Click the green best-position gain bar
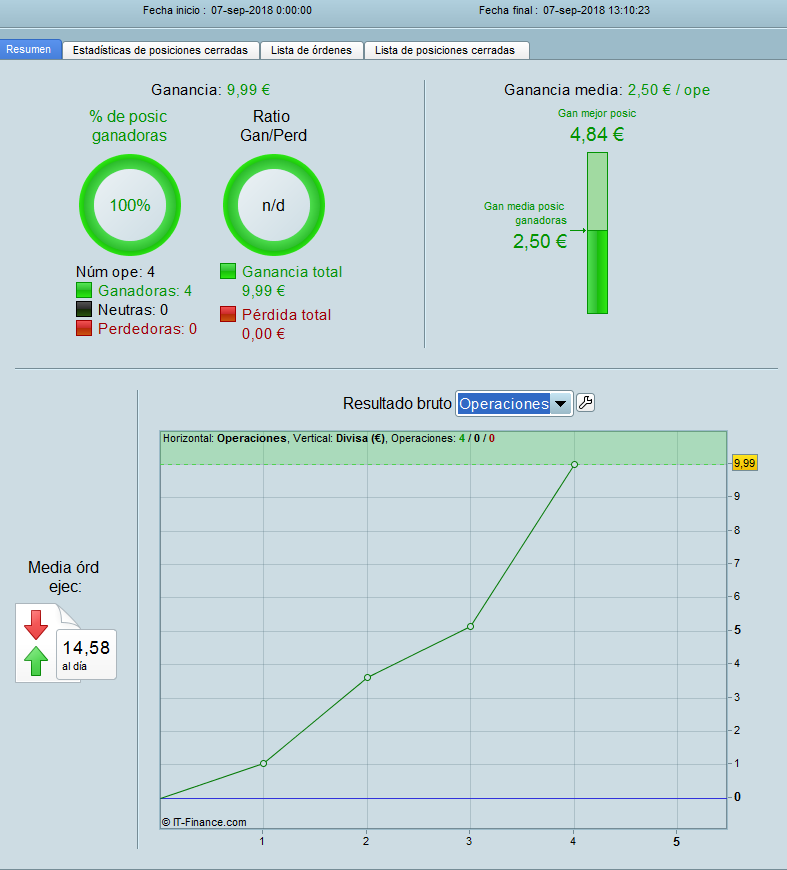The image size is (787, 870). [x=598, y=233]
